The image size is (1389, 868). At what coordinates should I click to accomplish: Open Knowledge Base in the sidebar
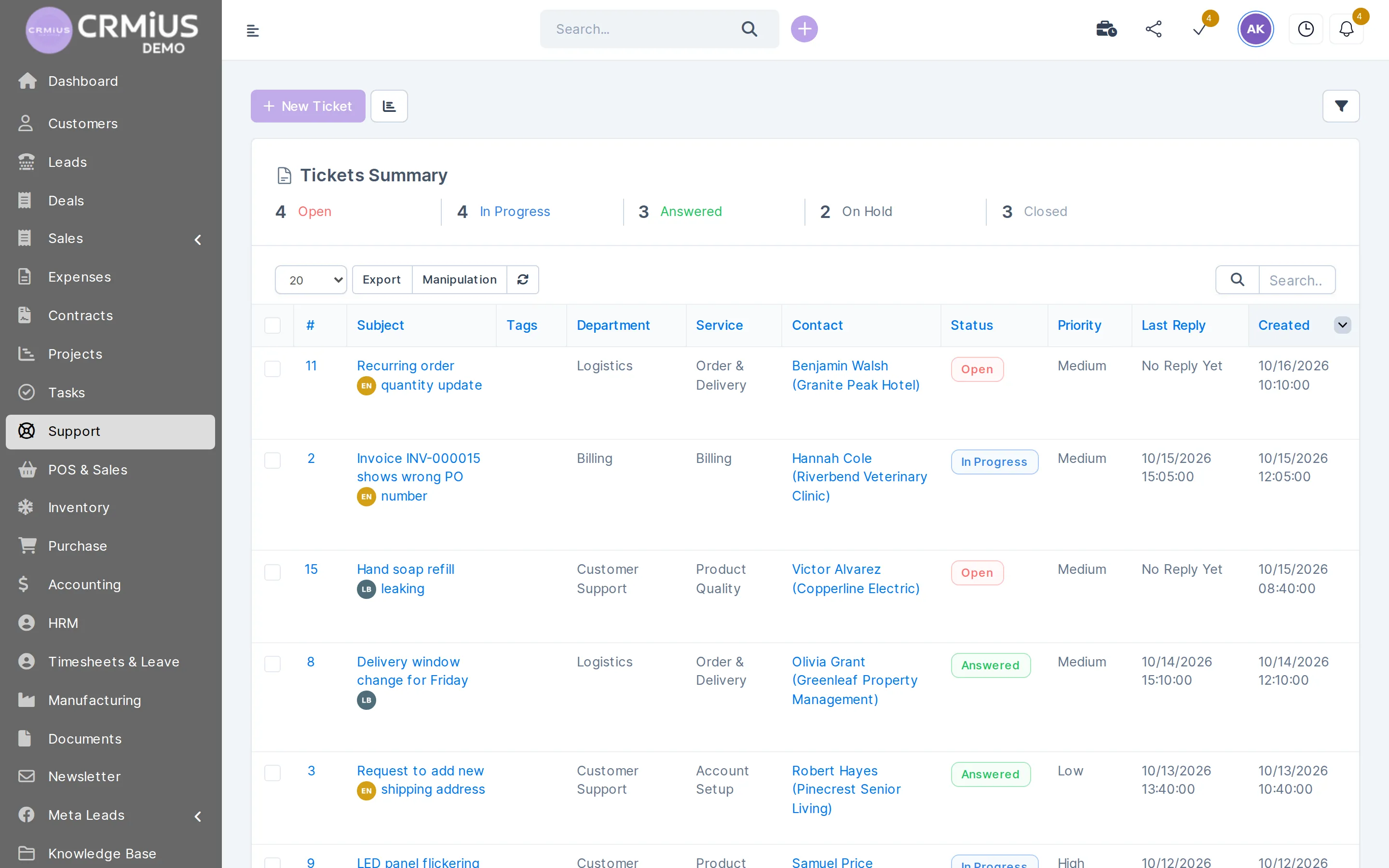pos(110,854)
